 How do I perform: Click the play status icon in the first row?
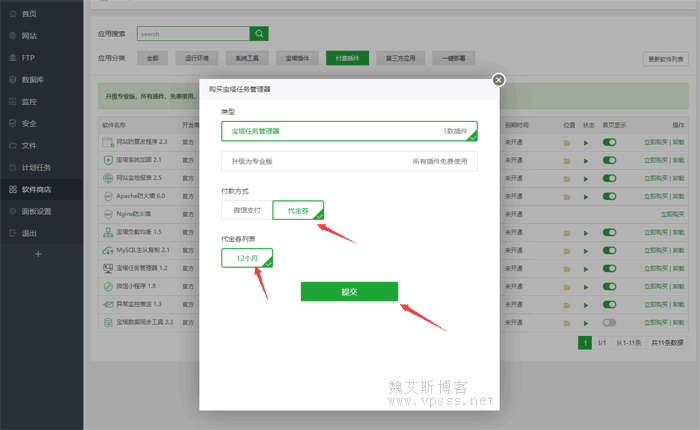coord(589,143)
